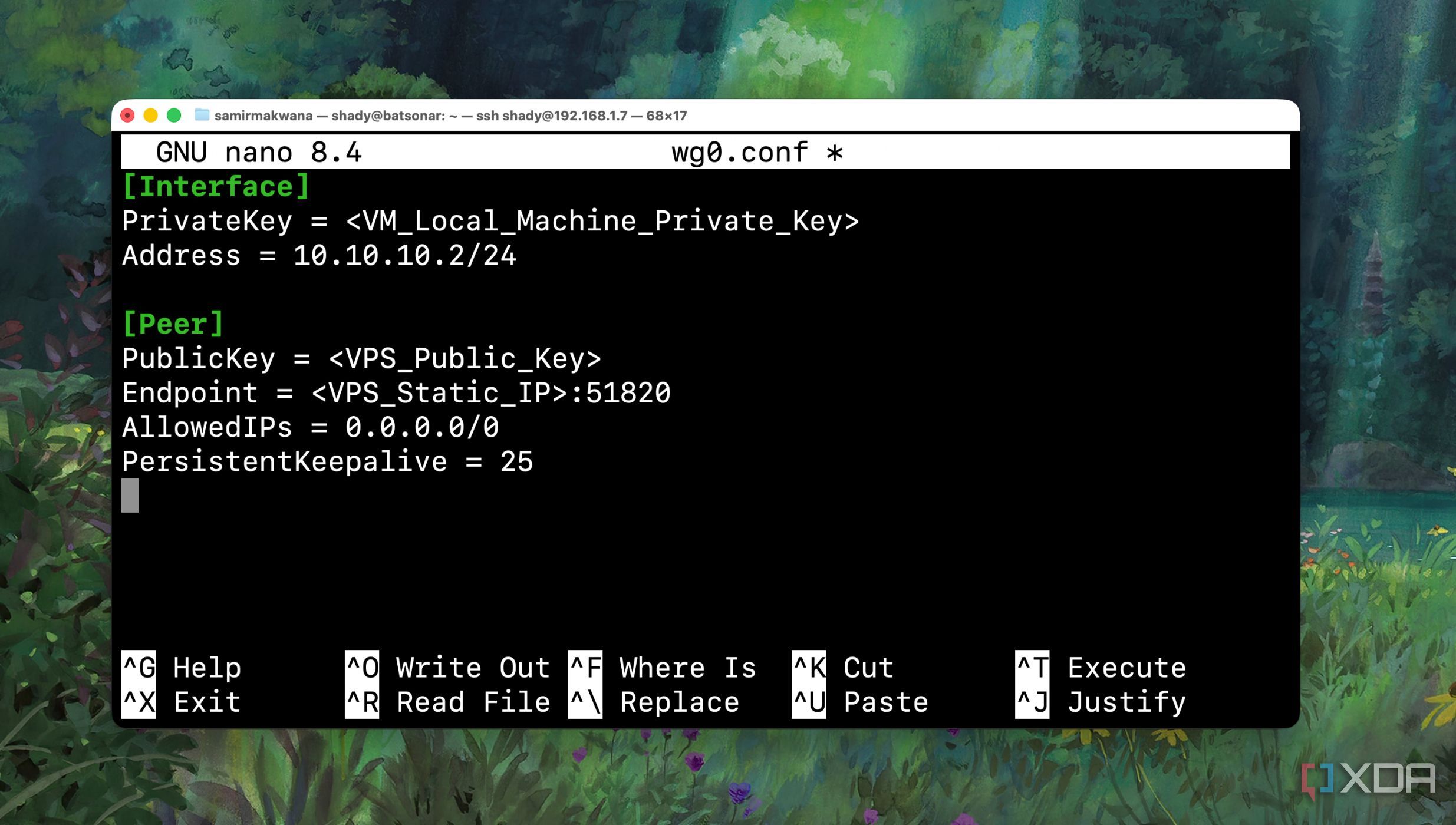Click the "GNU nano 8.4" header text
The width and height of the screenshot is (1456, 825).
coord(258,153)
